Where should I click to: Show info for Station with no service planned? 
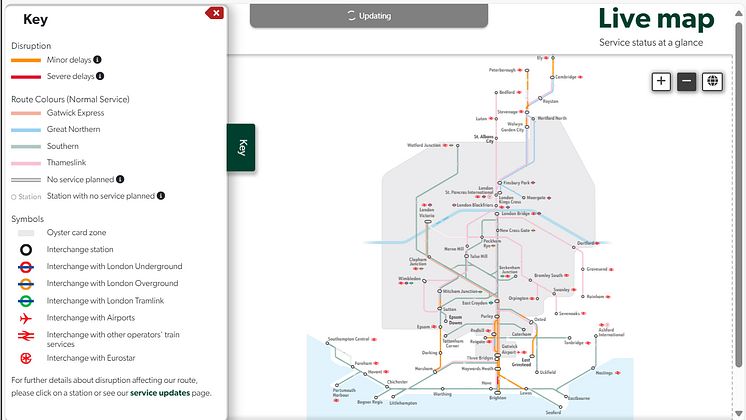(x=161, y=196)
